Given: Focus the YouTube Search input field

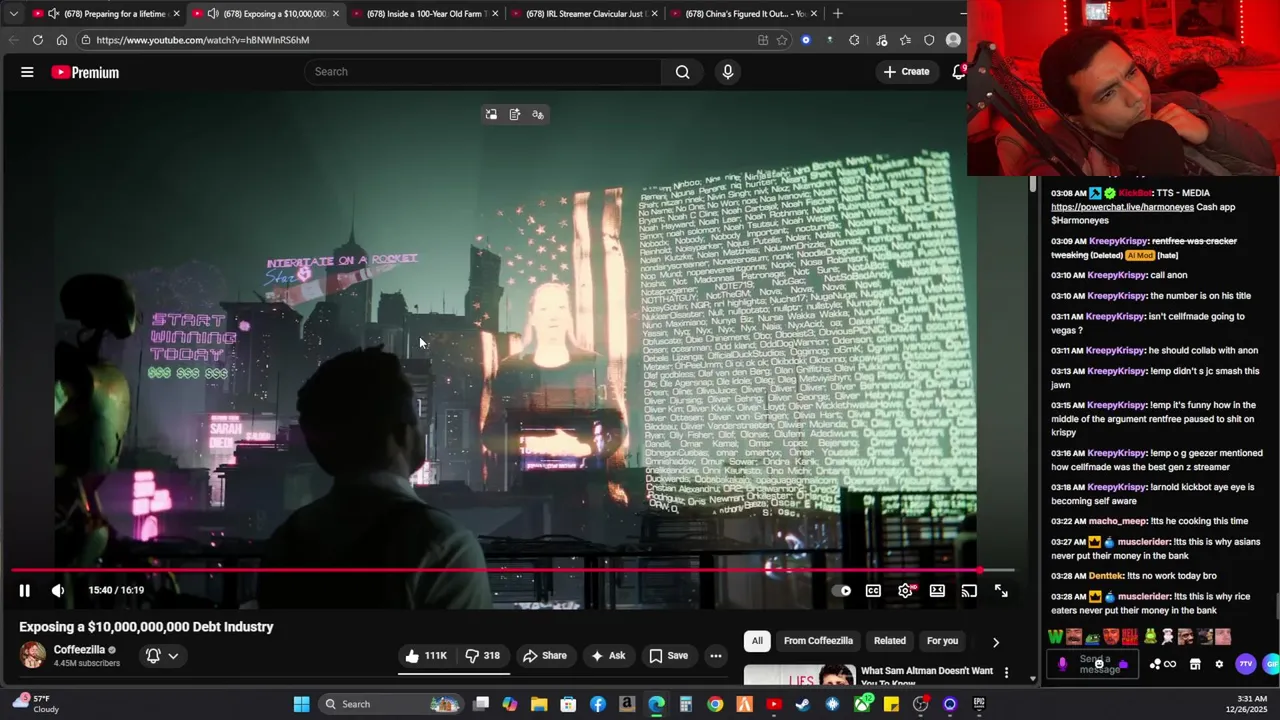Looking at the screenshot, I should (482, 71).
